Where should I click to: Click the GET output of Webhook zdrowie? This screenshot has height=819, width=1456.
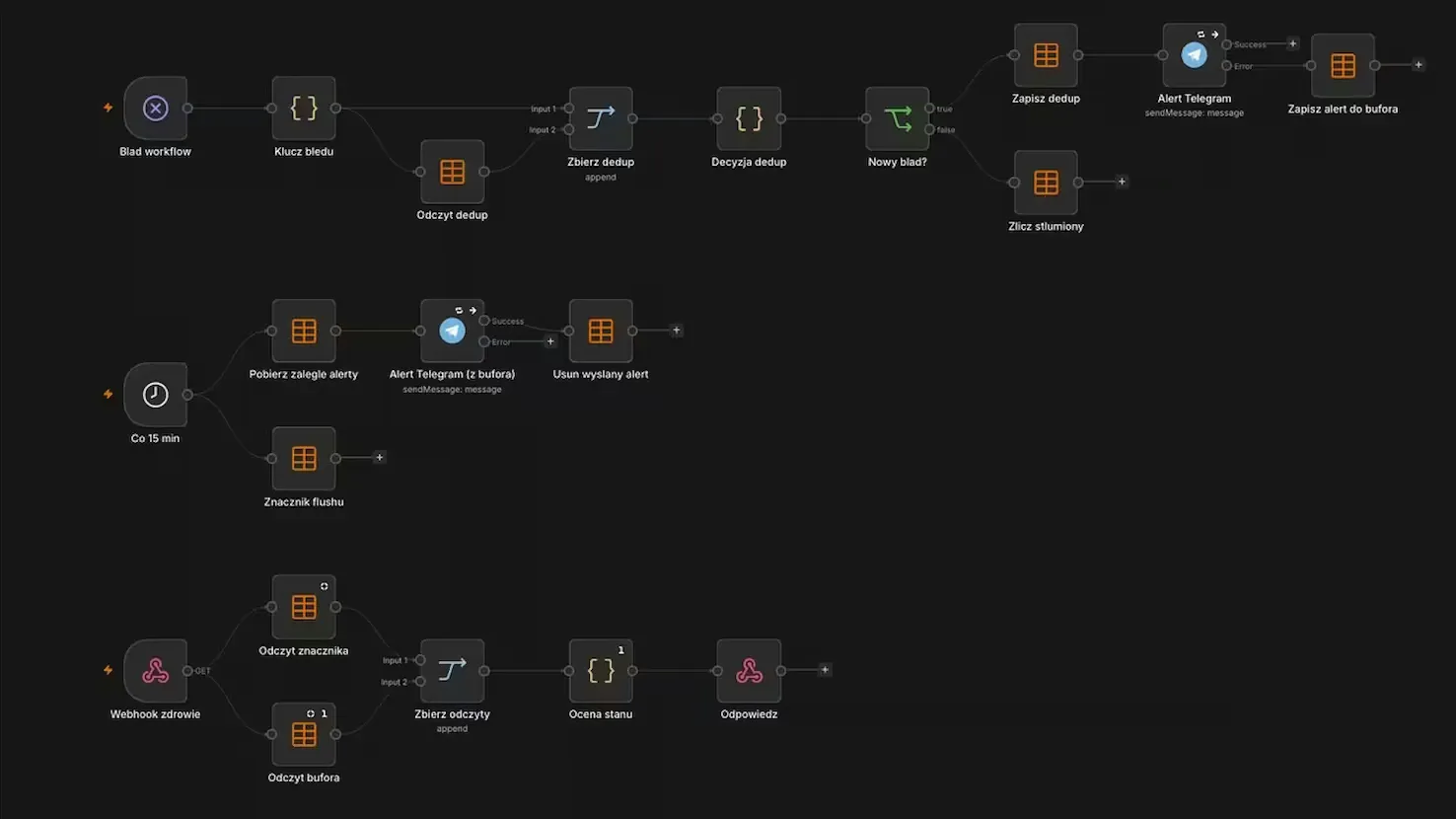[187, 671]
